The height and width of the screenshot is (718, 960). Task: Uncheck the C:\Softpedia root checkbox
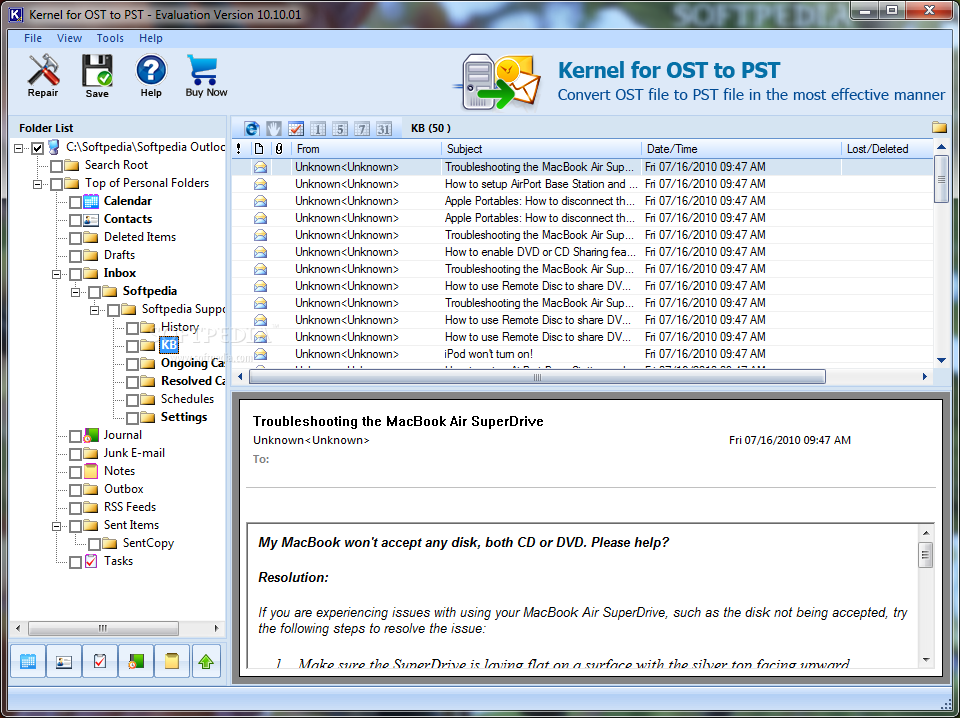(37, 148)
